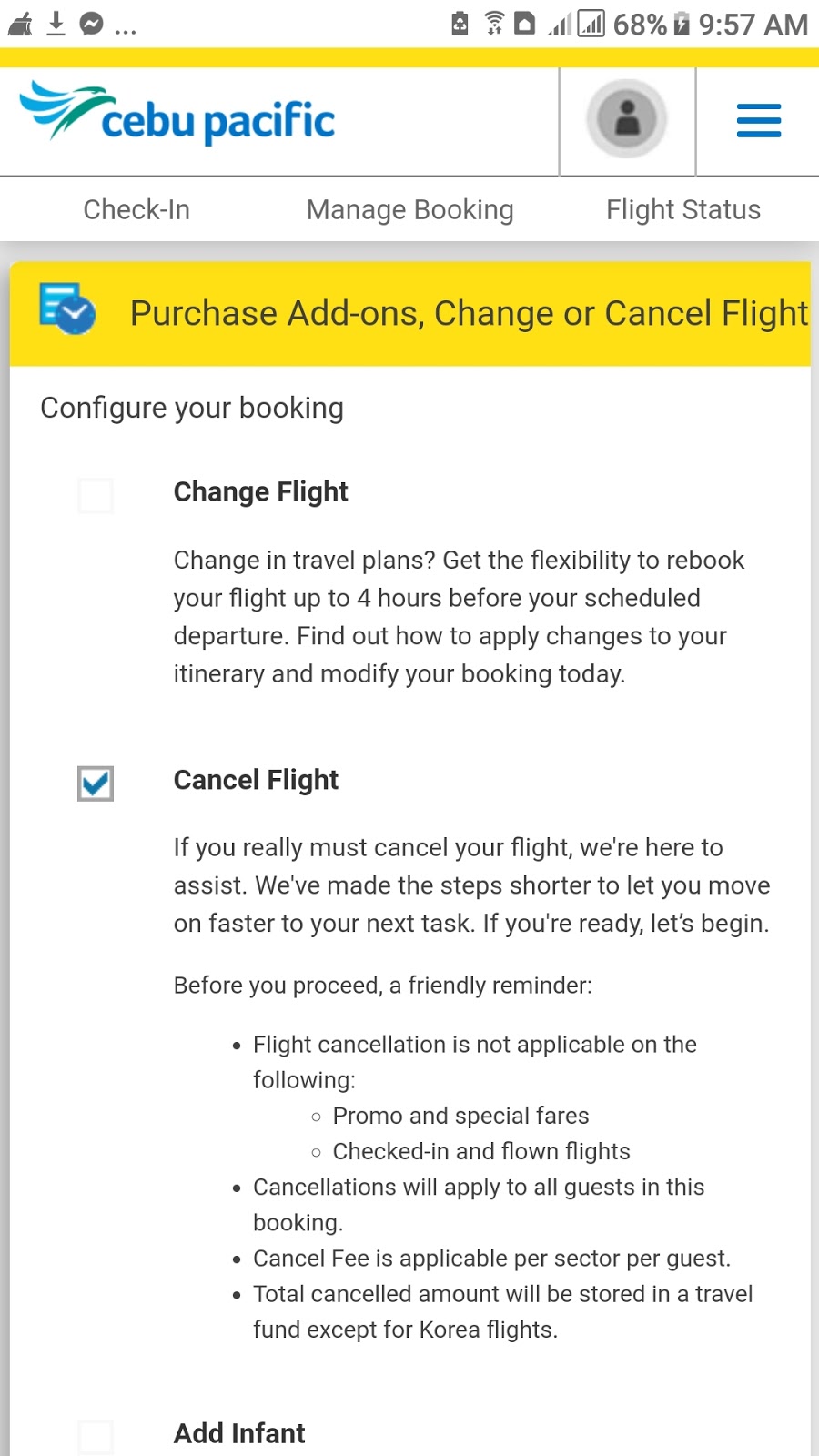Select the Wi-Fi icon in status bar
Viewport: 819px width, 1456px height.
click(494, 25)
